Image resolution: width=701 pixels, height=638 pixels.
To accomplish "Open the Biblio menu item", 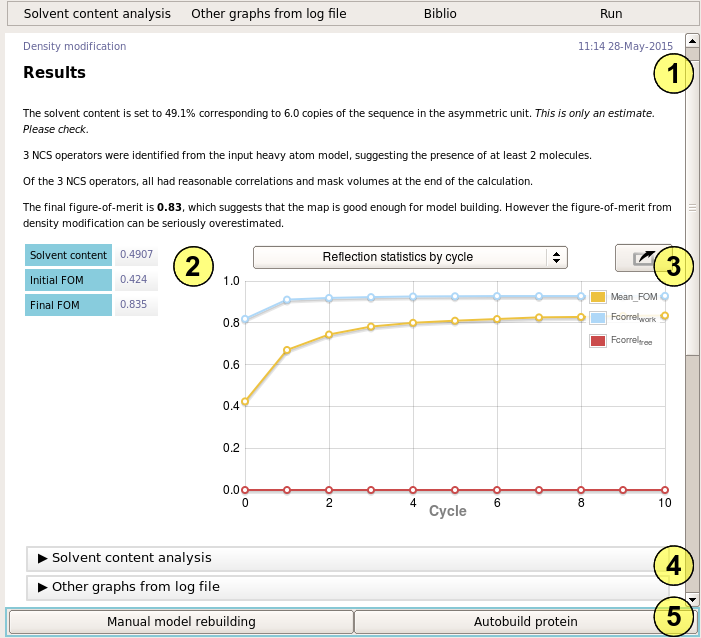I will [440, 14].
